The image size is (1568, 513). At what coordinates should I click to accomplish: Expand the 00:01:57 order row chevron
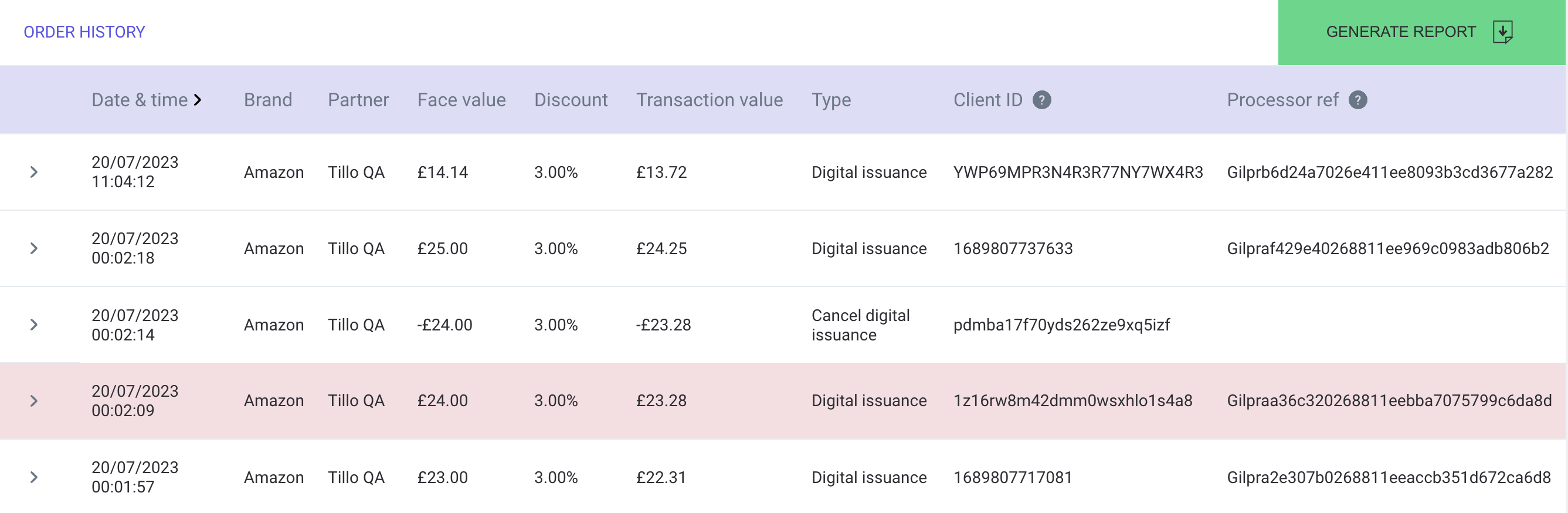click(34, 477)
